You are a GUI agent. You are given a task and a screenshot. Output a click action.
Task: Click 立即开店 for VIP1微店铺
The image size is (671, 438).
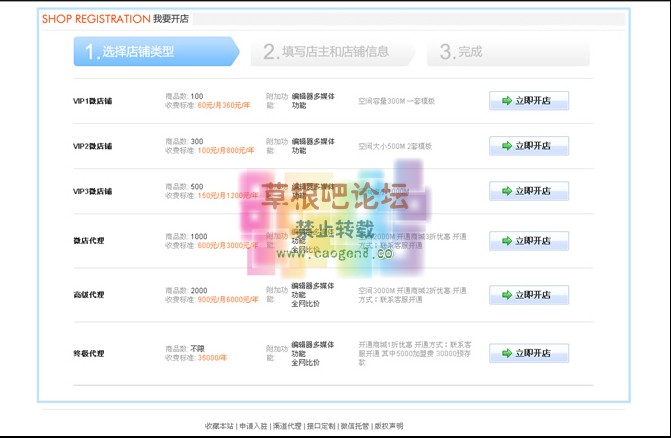(528, 100)
